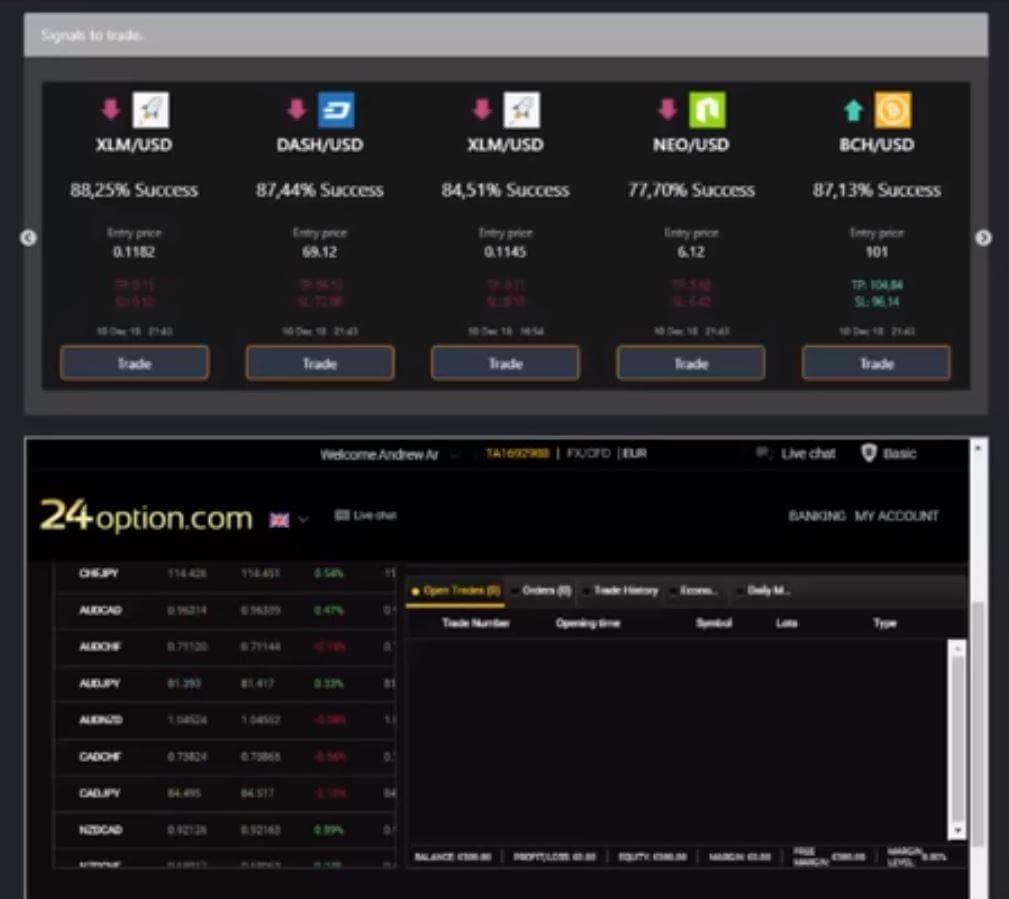Select the AUDJPY row
Screen dimensions: 1009x899
[x=225, y=683]
